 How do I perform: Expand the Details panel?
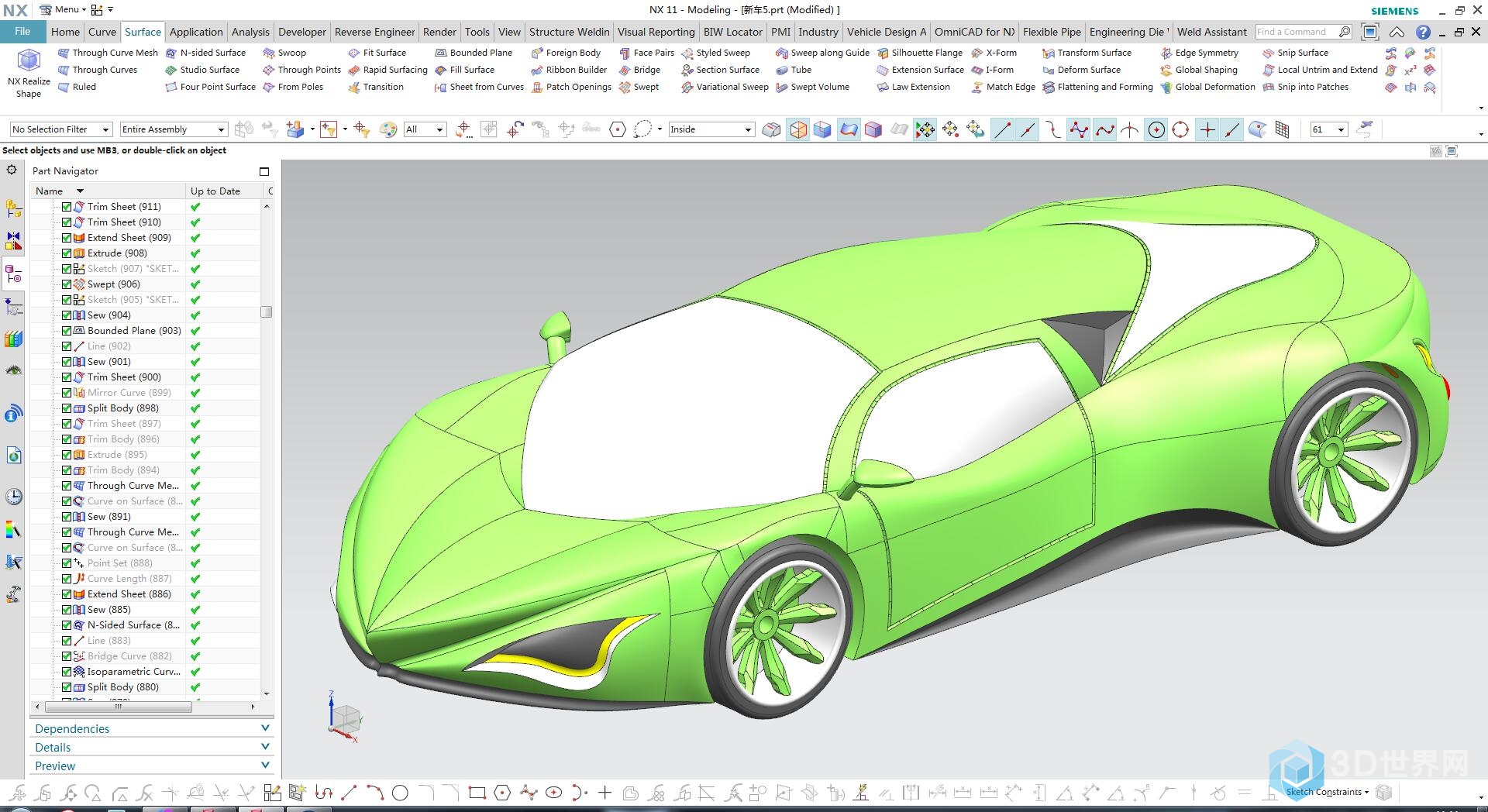152,747
